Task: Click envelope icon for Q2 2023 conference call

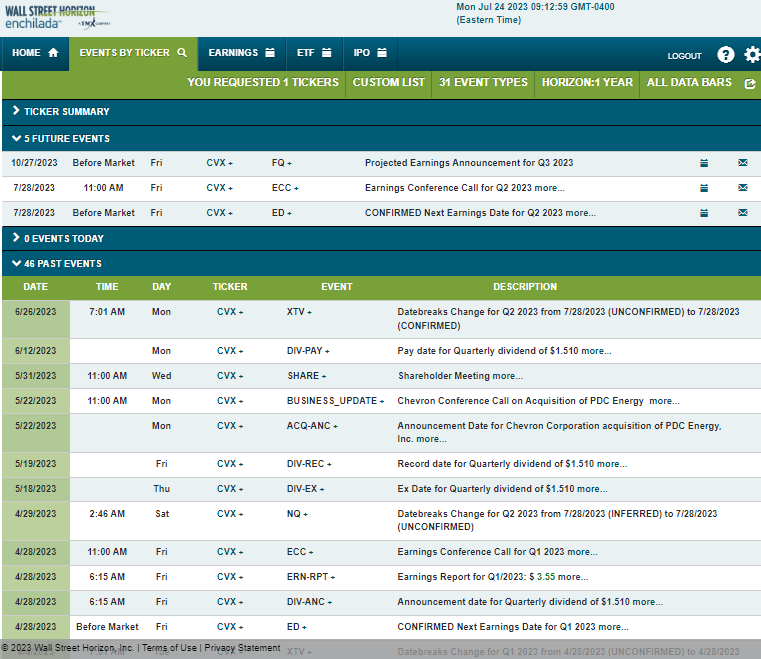Action: click(743, 187)
